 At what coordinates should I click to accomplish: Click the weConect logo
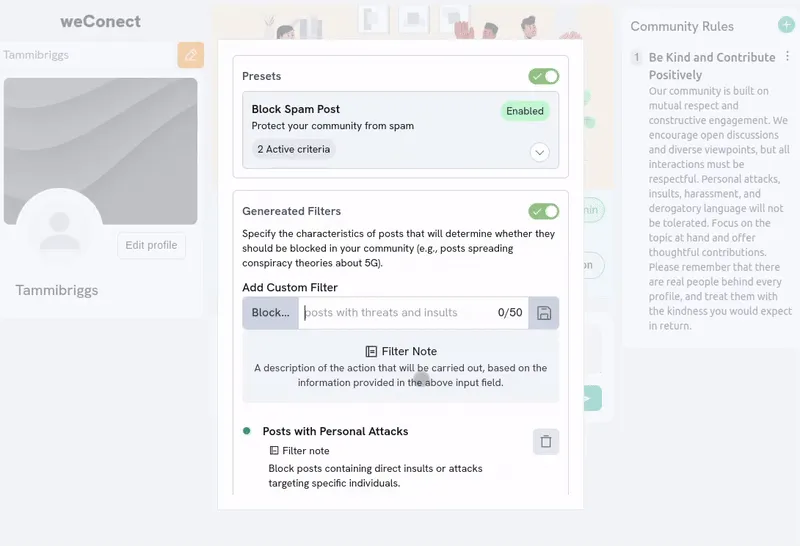tap(100, 21)
